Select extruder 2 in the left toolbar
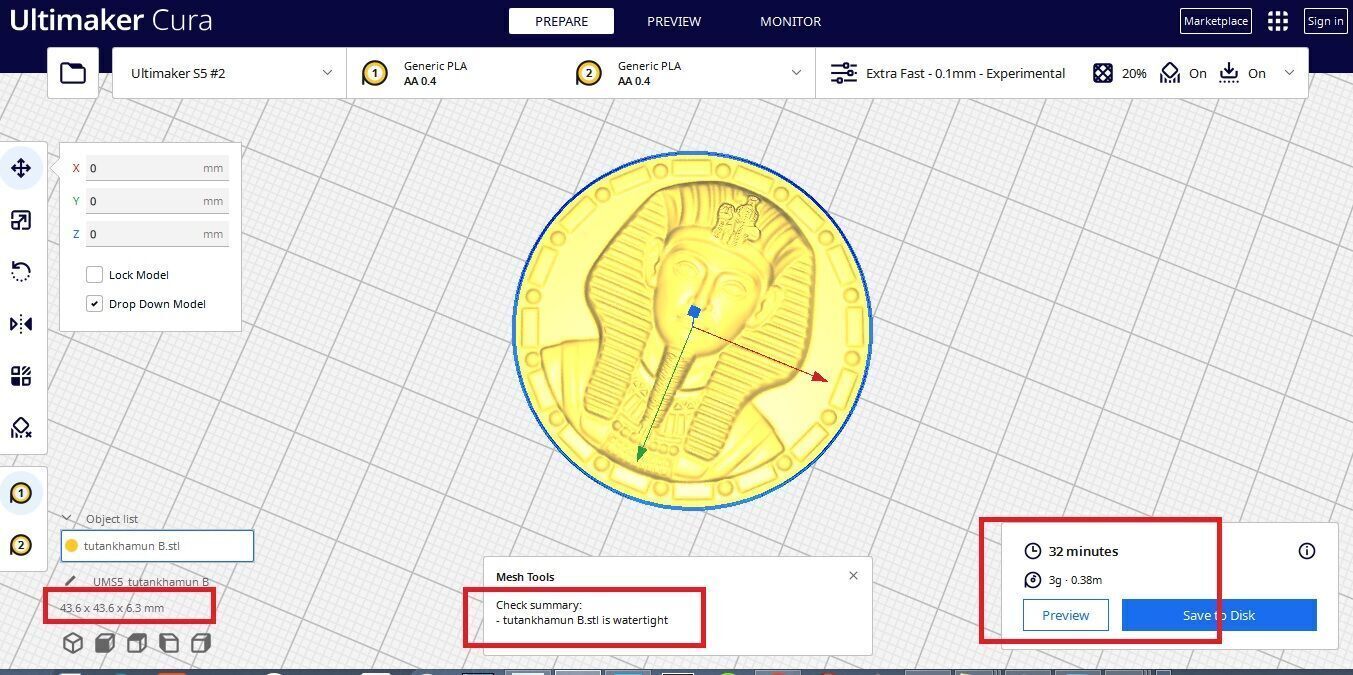The image size is (1353, 675). (21, 545)
